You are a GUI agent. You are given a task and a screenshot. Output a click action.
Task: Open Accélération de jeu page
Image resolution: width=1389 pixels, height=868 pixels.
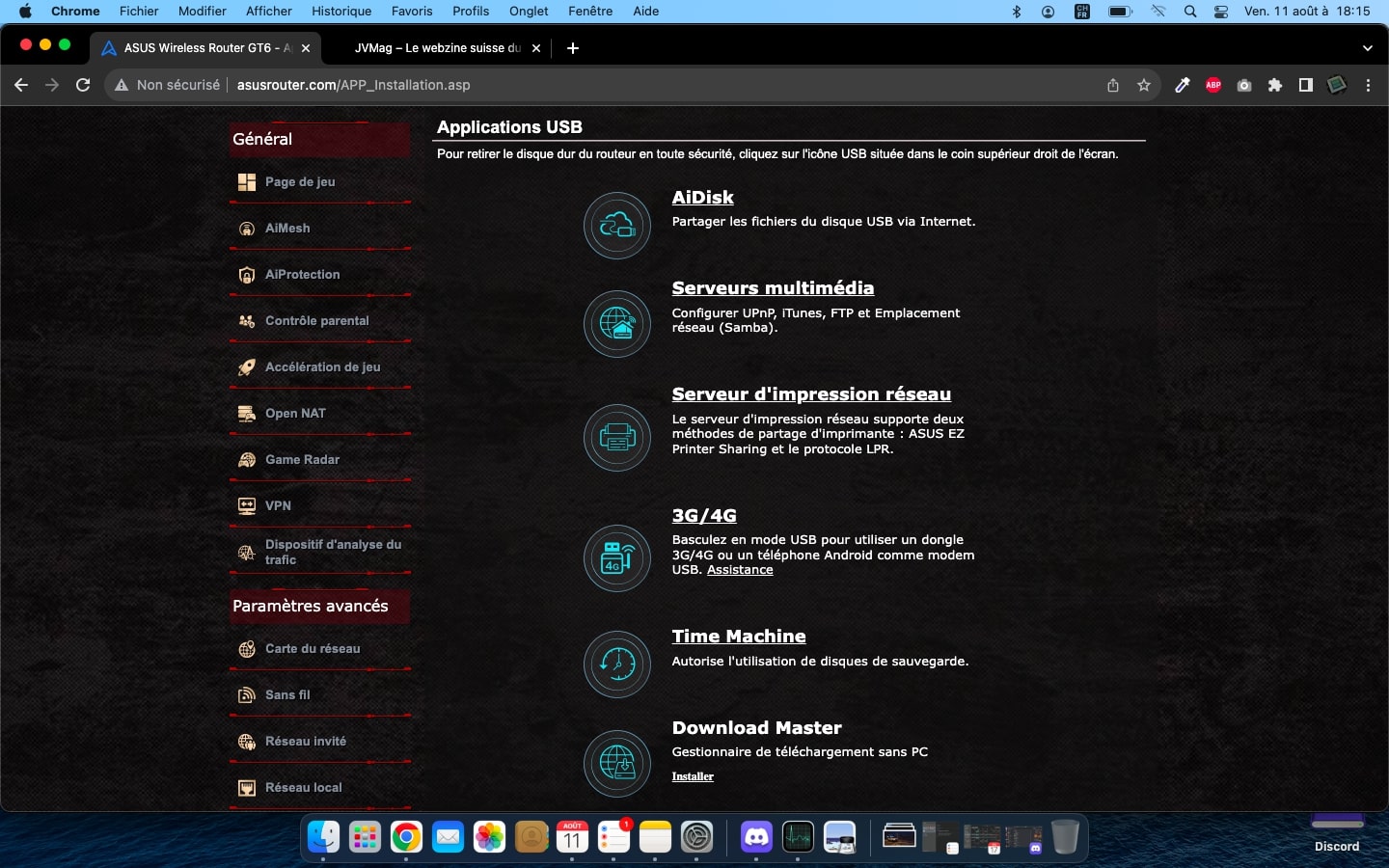tap(320, 366)
